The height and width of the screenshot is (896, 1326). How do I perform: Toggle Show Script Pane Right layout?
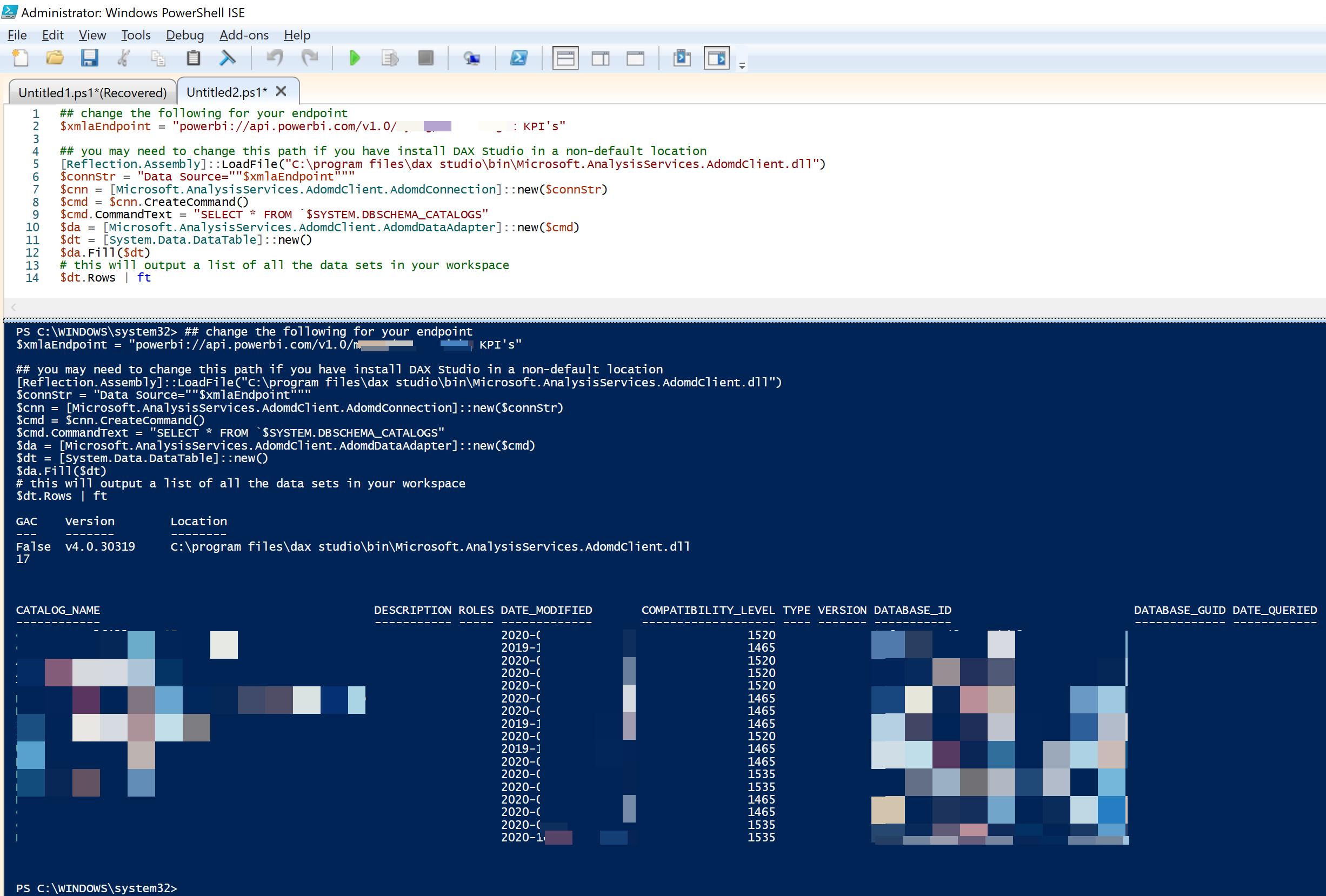point(600,58)
